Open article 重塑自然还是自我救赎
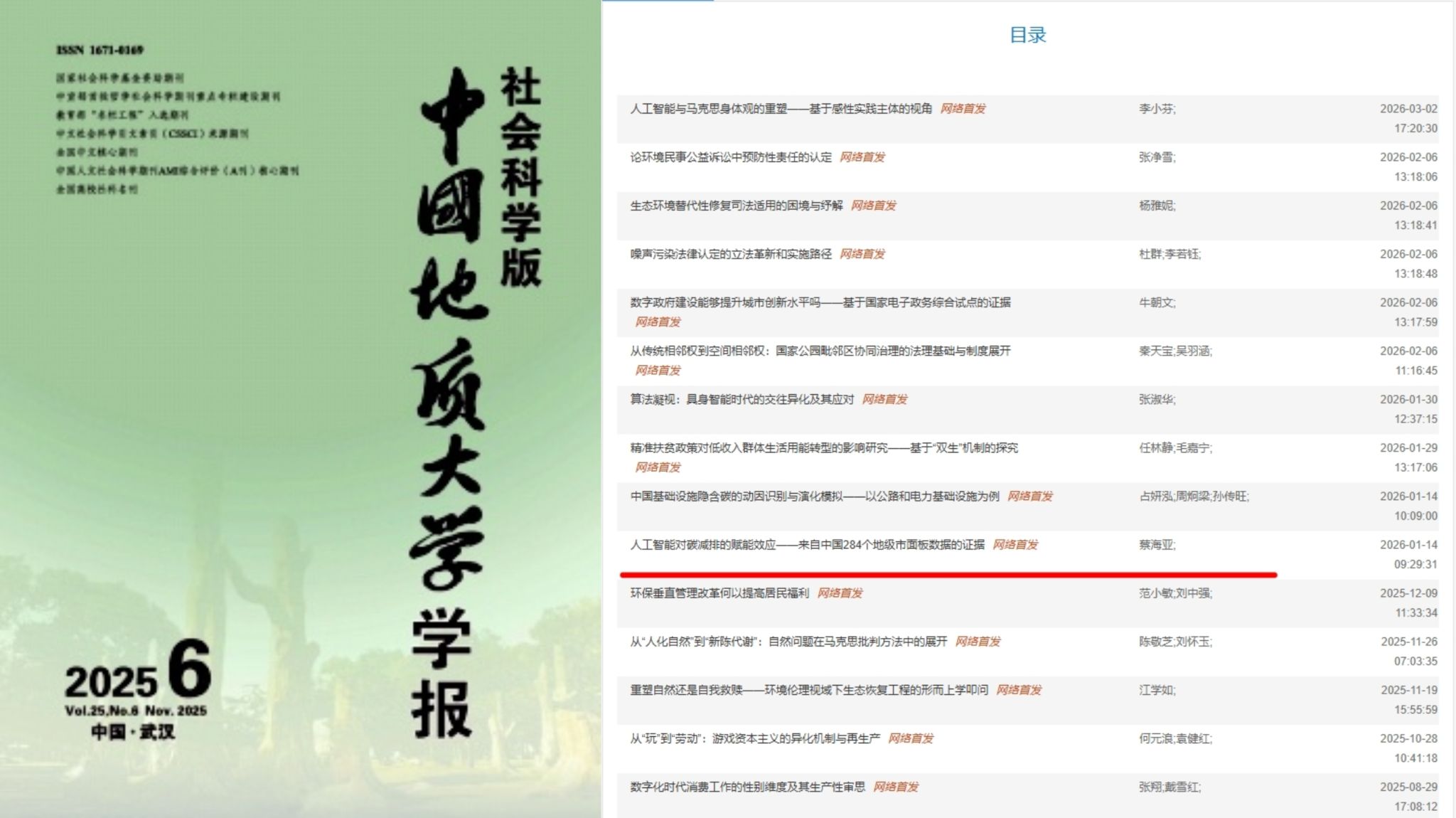Screen dimensions: 1456x818 808,689
